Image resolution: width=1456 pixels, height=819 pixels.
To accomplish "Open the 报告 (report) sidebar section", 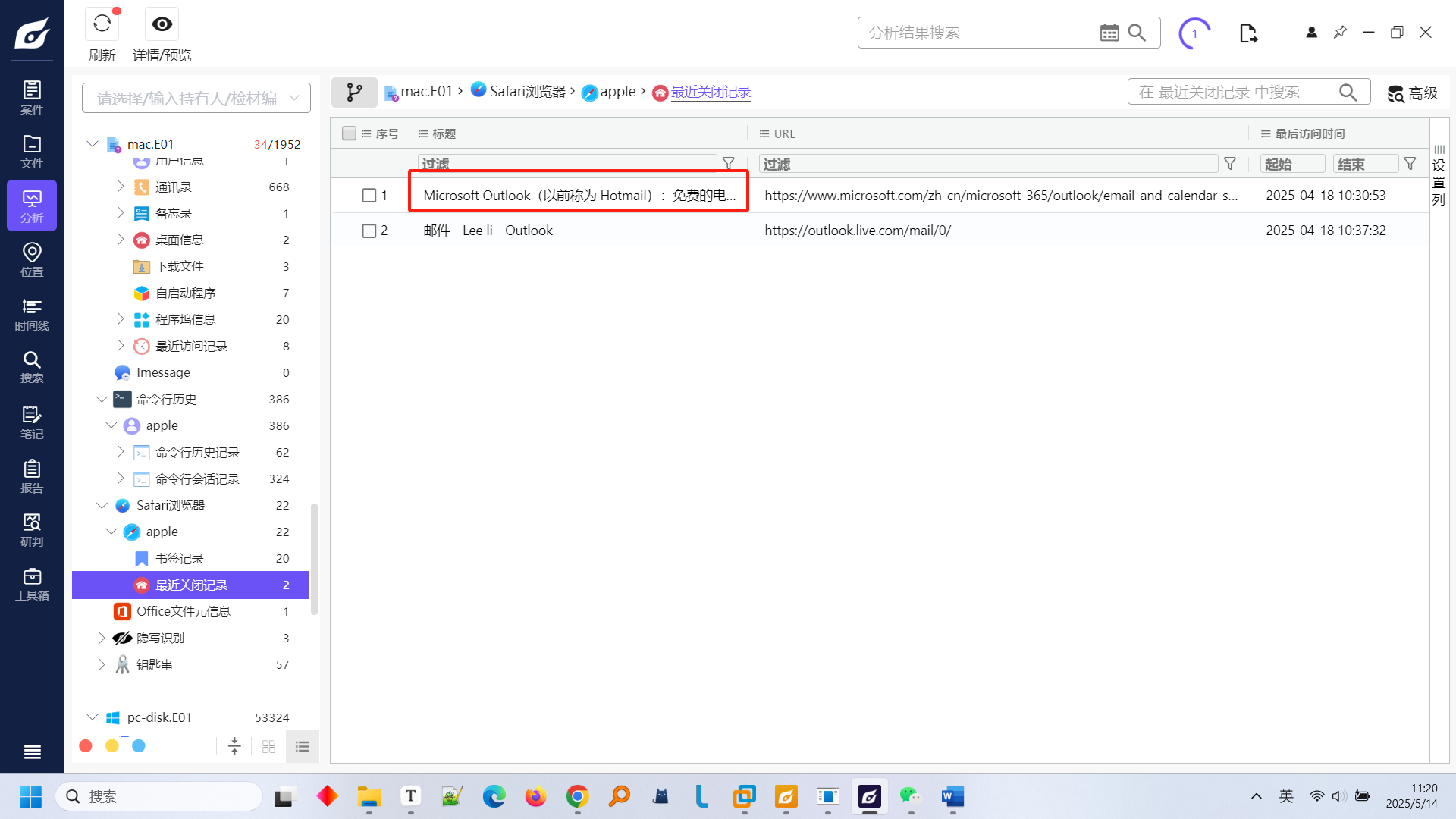I will pos(32,476).
